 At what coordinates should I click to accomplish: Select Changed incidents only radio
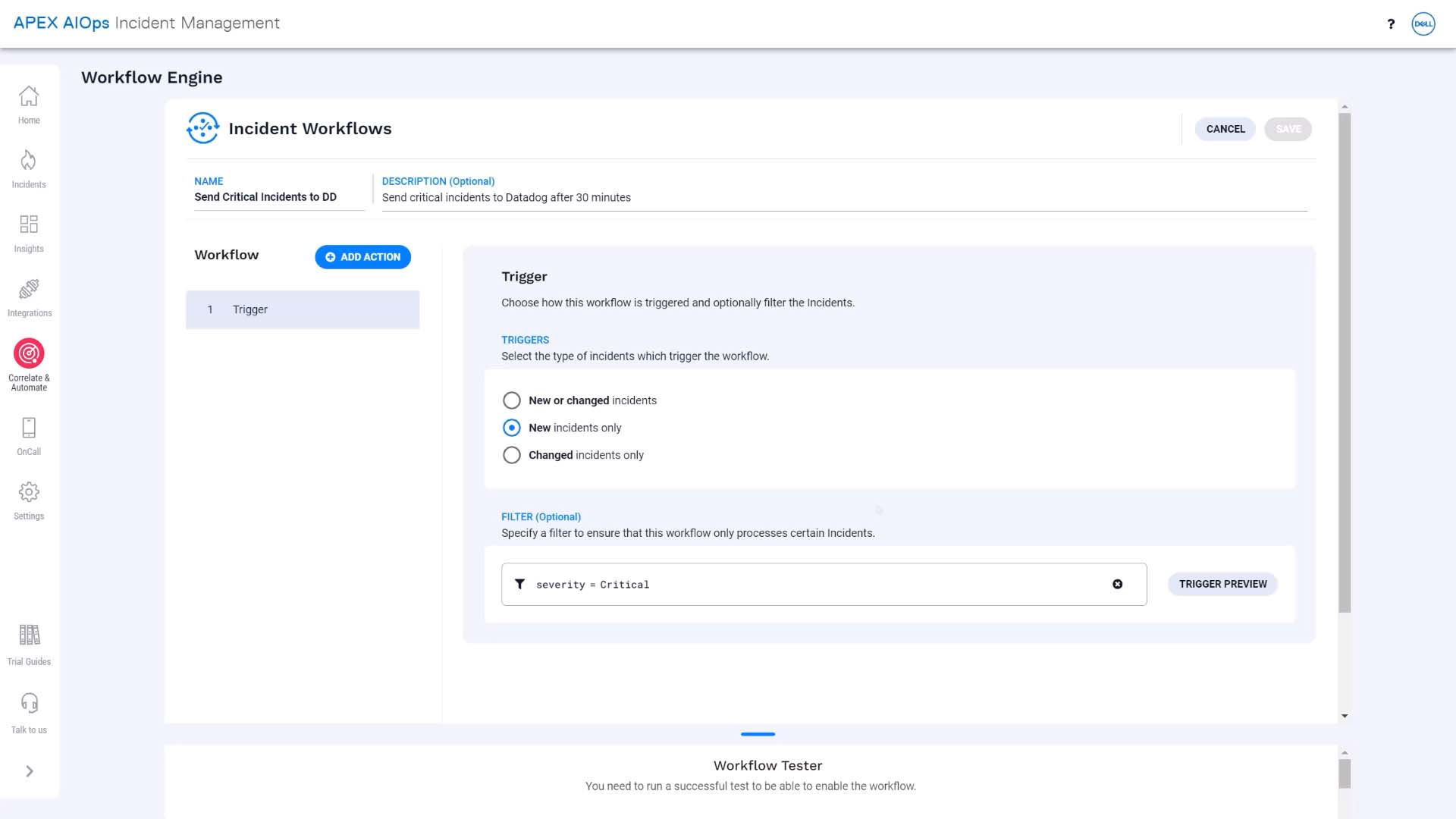[x=512, y=455]
